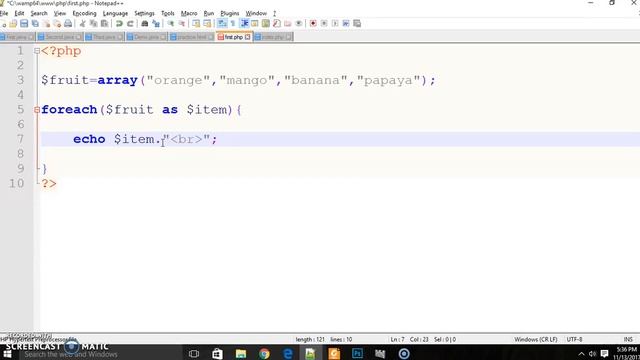
Task: Open the Window menu
Action: click(x=256, y=13)
